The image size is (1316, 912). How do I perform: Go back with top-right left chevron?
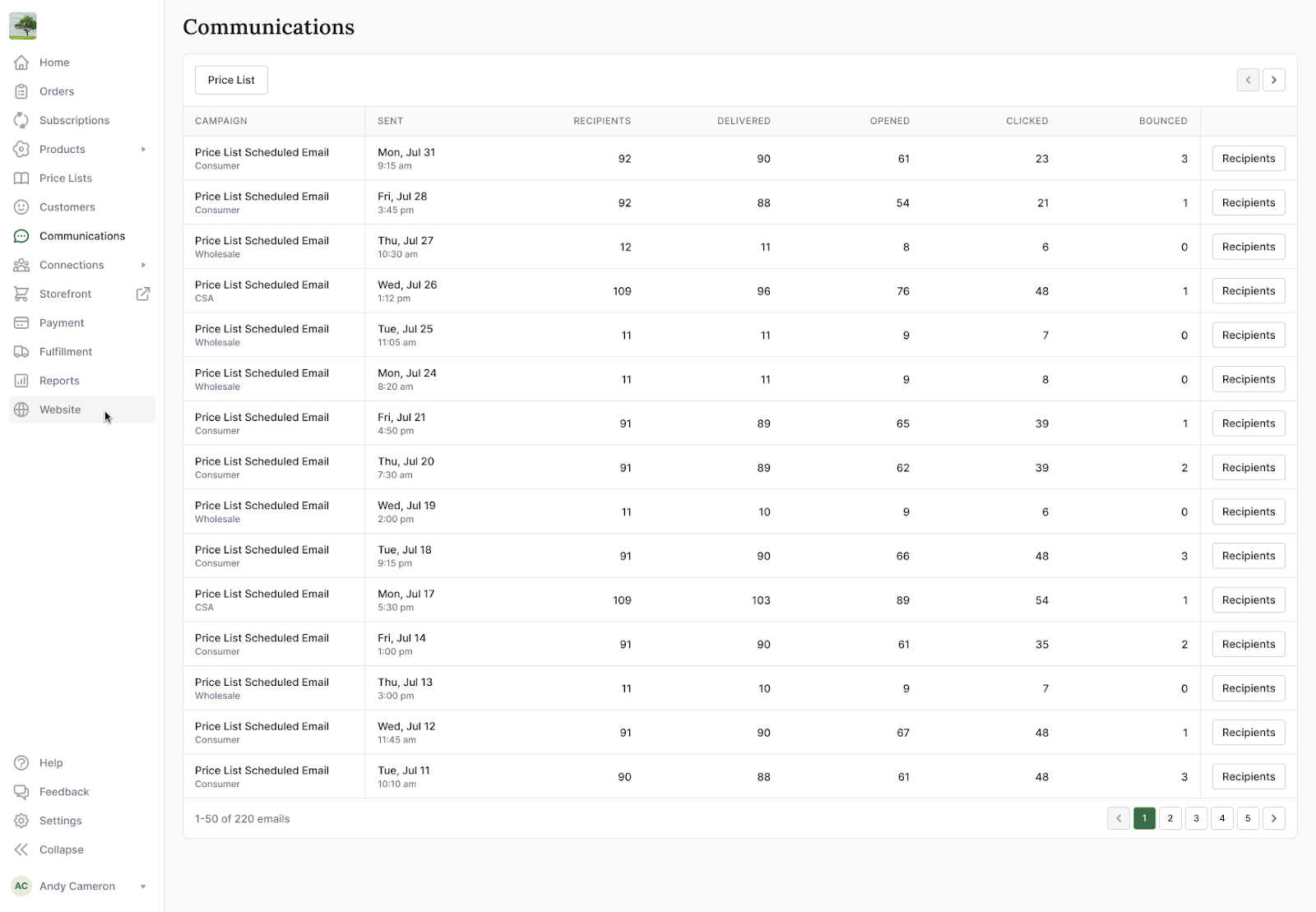(1248, 80)
